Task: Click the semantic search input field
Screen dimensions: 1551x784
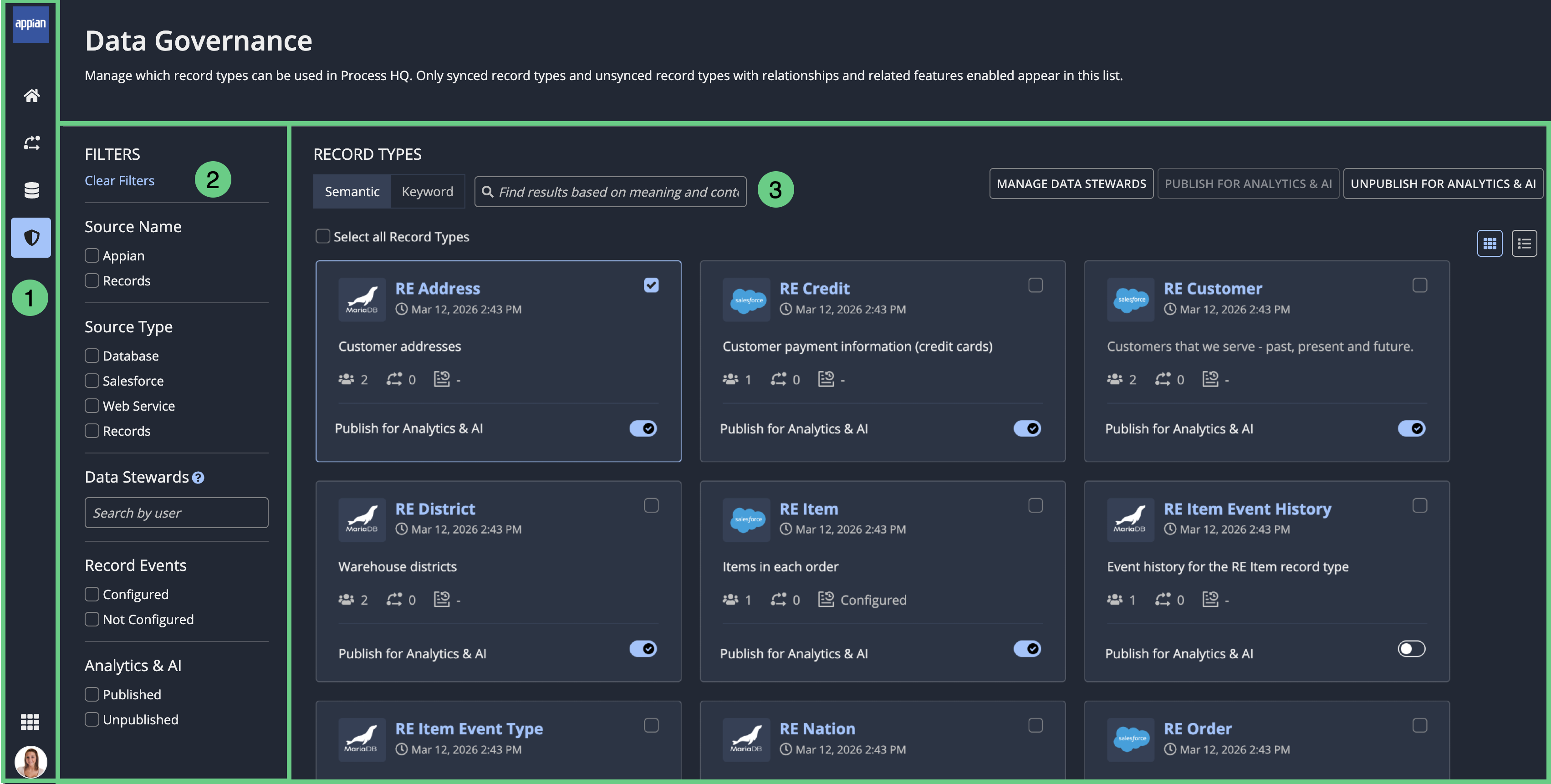Action: click(610, 192)
